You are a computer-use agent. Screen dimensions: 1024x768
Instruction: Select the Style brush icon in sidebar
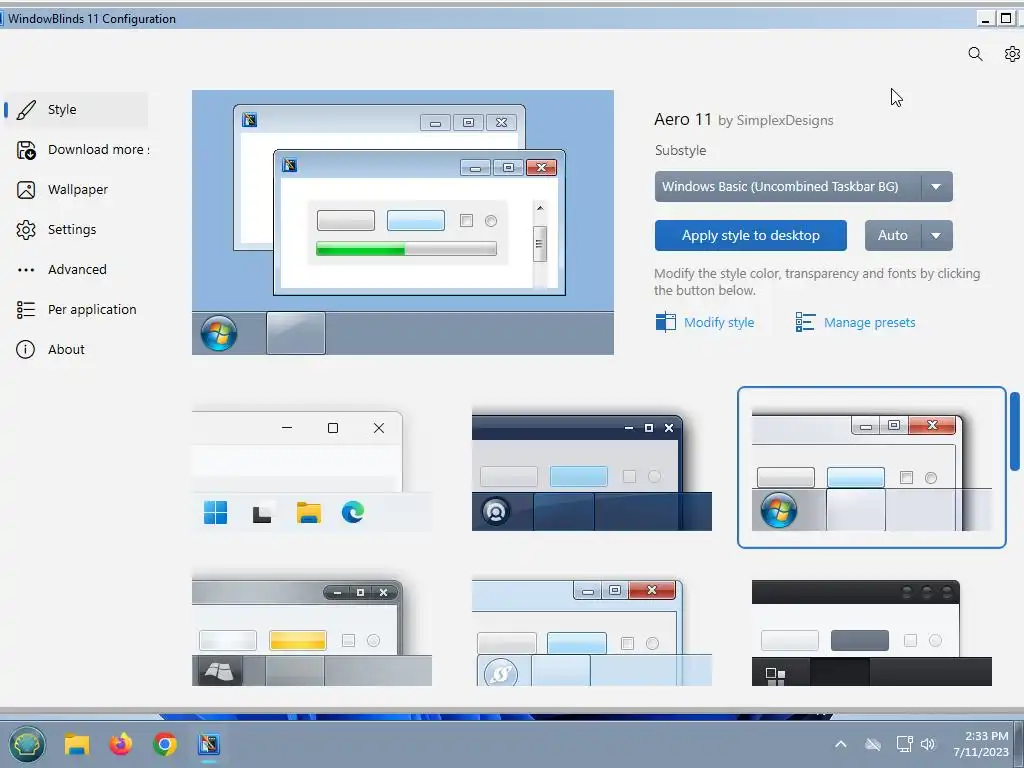pyautogui.click(x=26, y=110)
